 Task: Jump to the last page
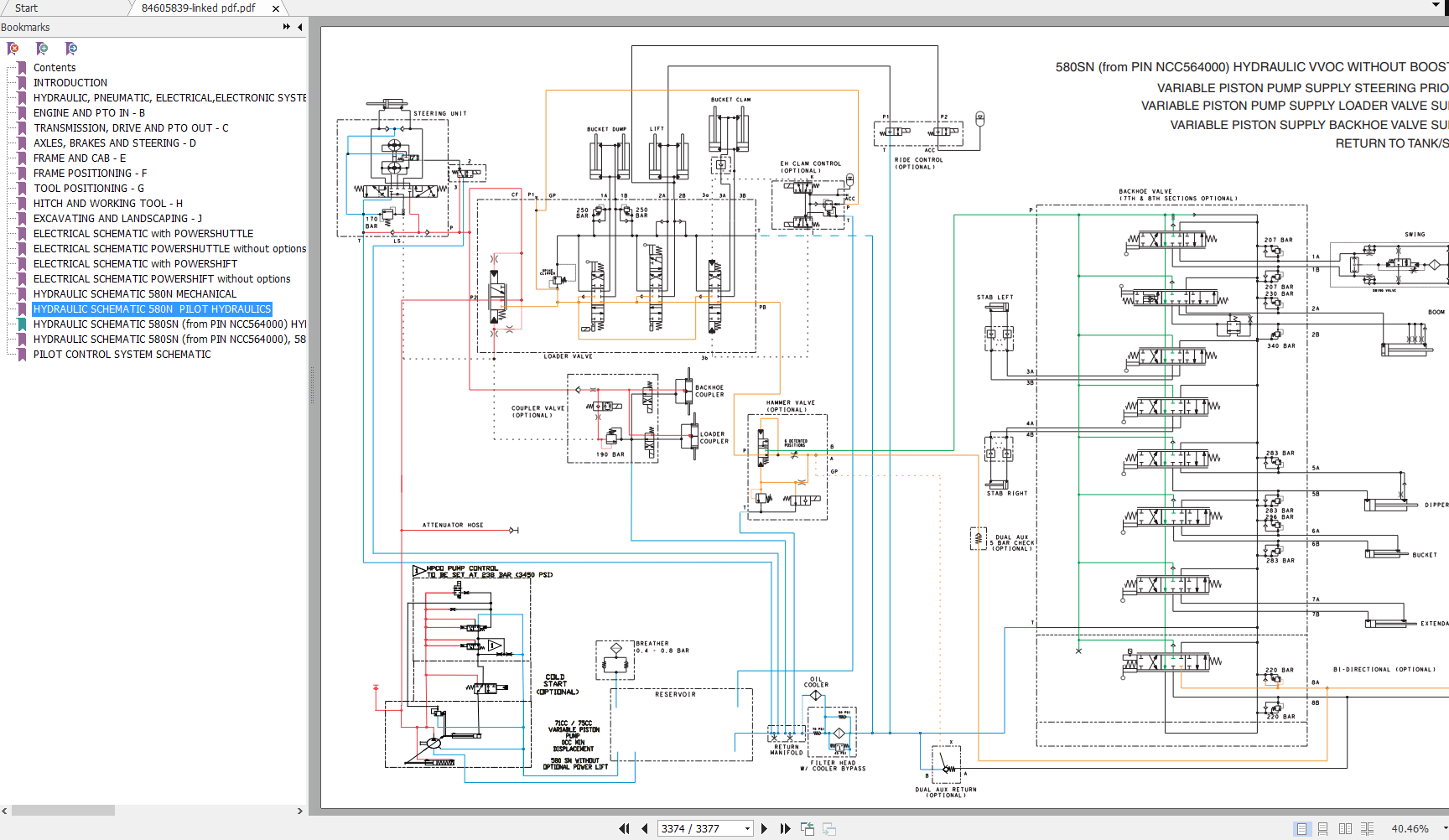785,828
